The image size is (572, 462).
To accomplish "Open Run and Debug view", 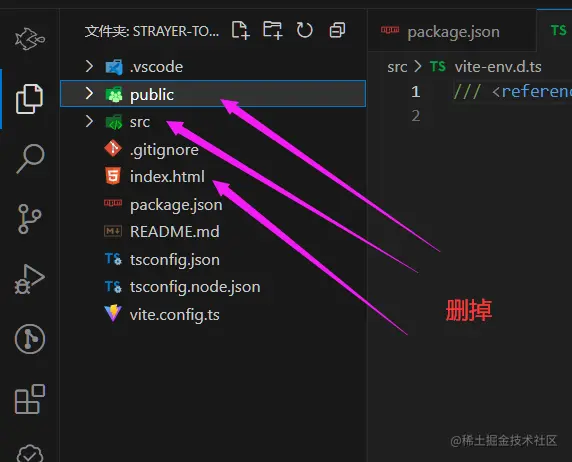I will tap(30, 279).
